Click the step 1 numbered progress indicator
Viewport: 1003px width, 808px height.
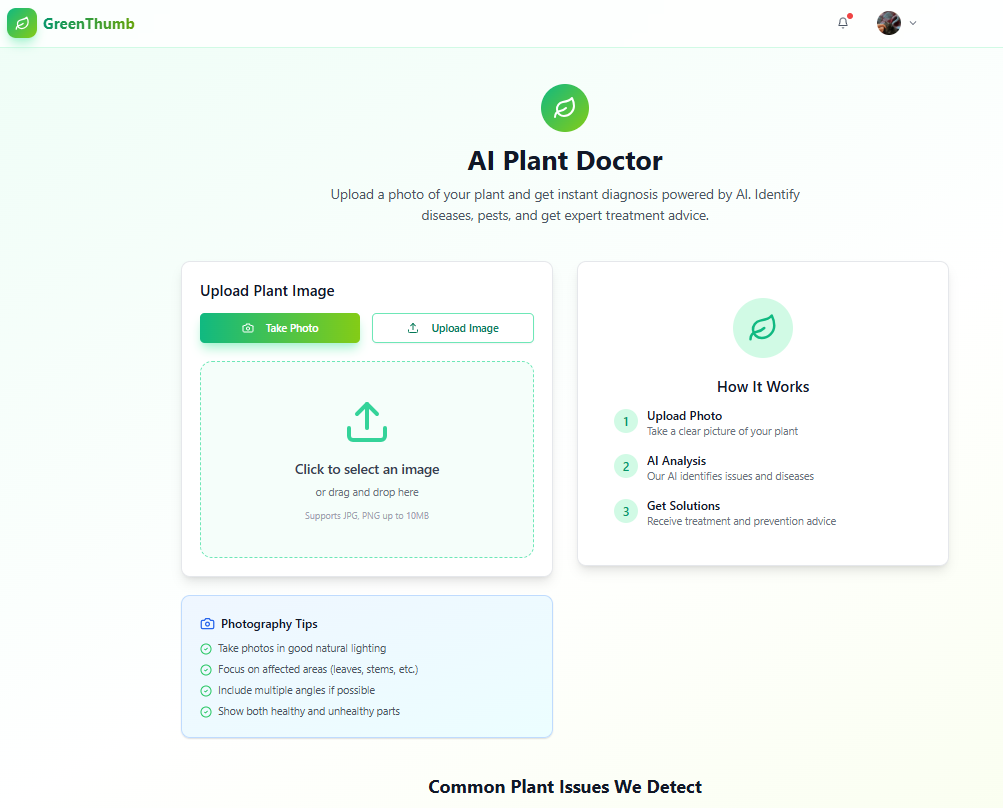(625, 421)
